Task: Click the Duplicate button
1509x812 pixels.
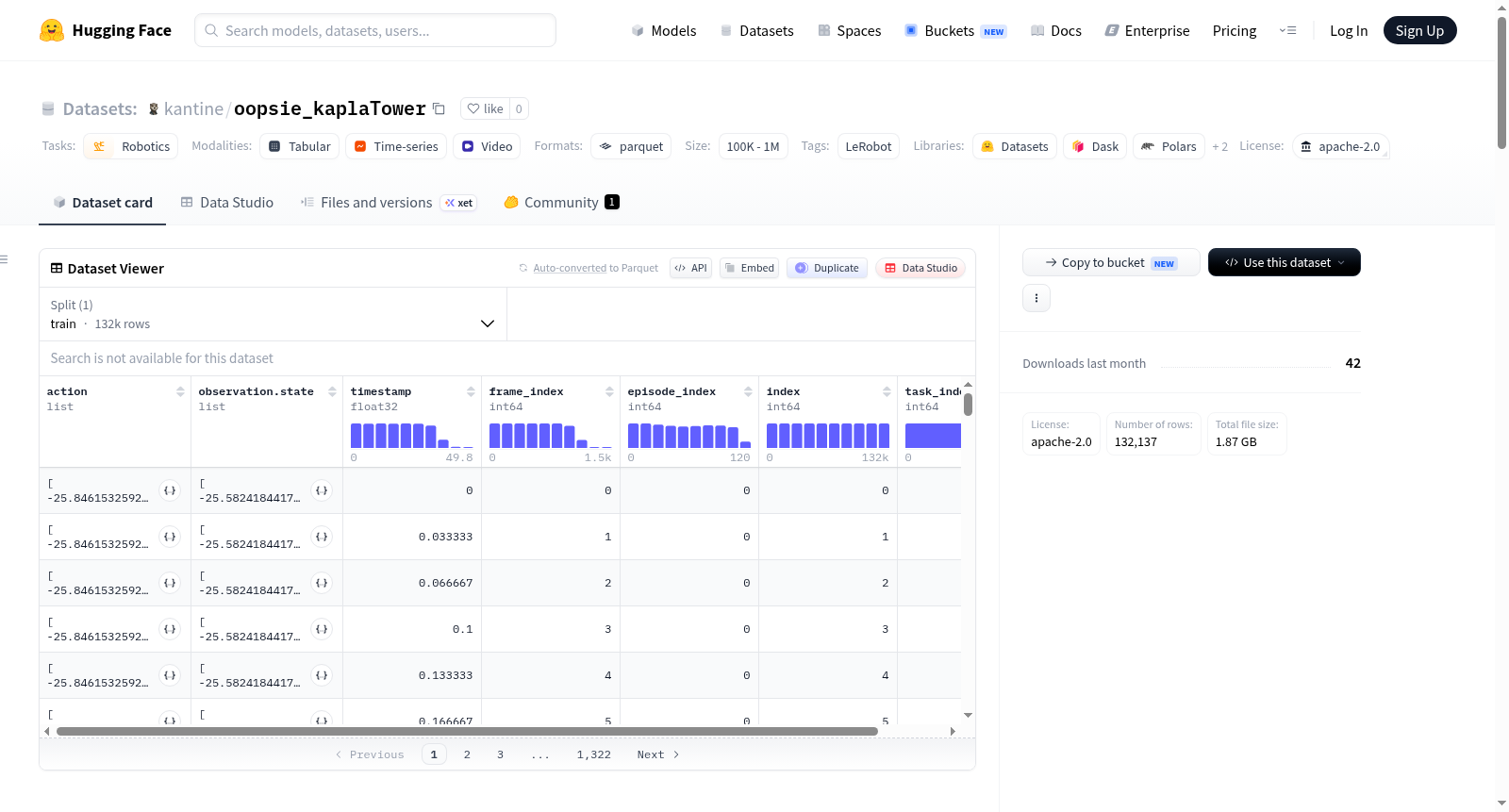Action: coord(827,268)
